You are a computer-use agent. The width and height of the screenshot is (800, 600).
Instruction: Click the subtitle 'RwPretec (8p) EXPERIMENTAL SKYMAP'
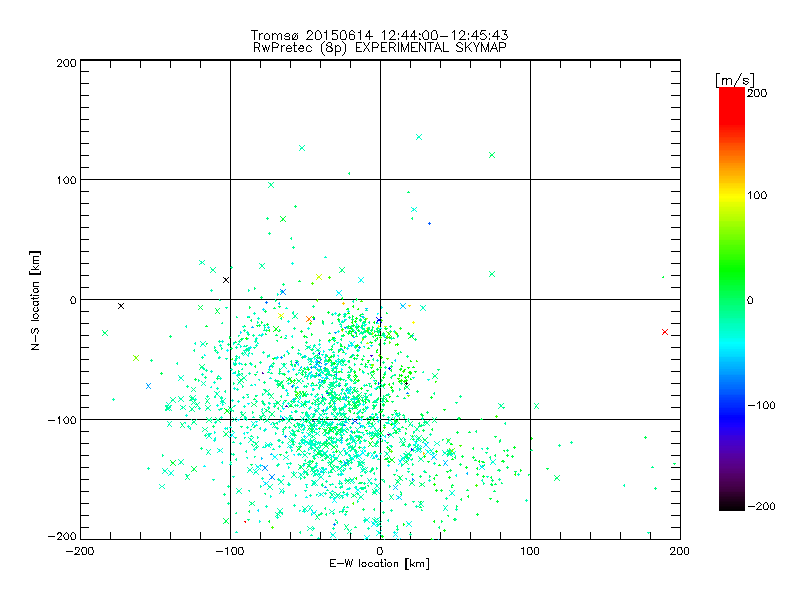point(379,47)
